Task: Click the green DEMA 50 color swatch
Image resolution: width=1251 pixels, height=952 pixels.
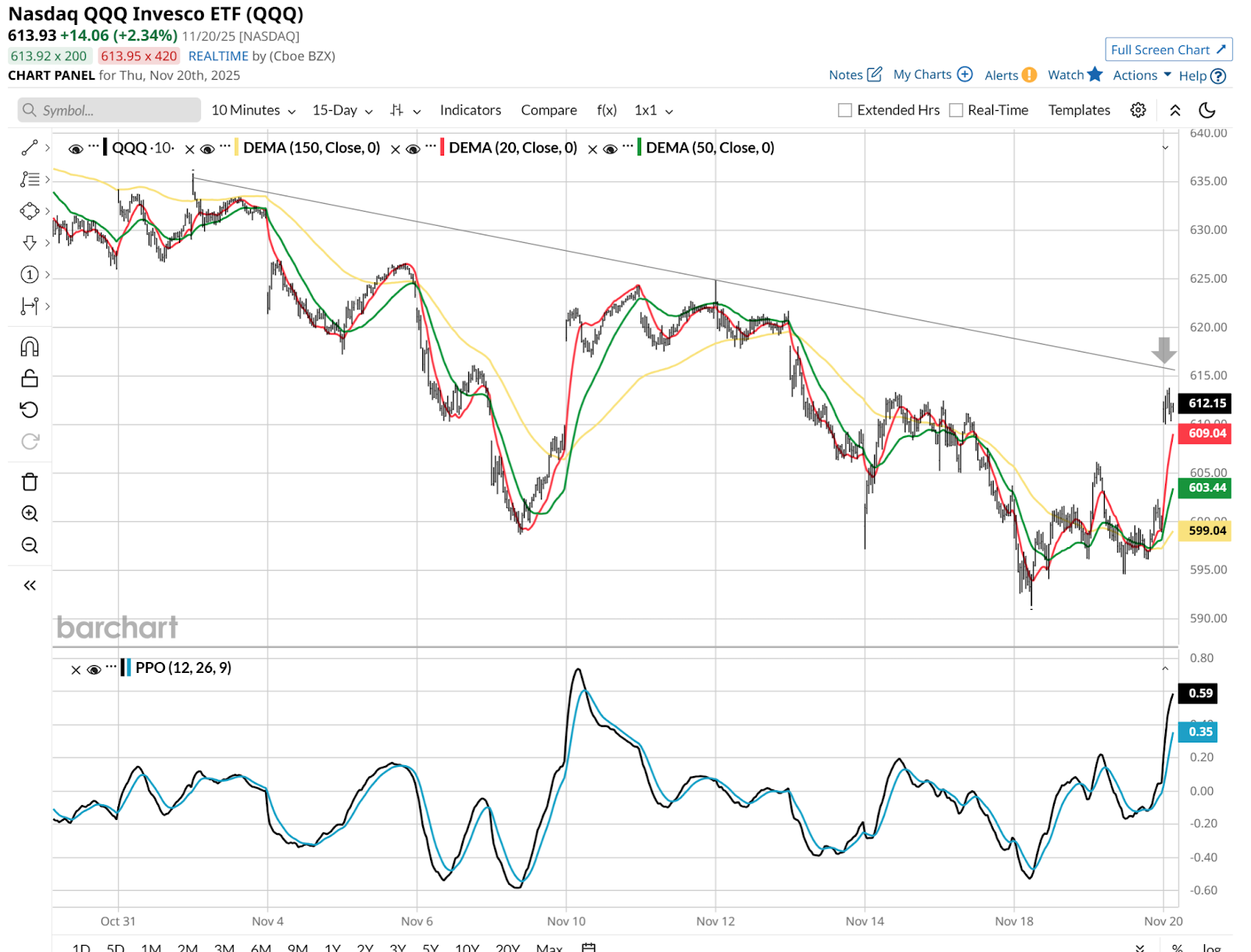Action: point(640,148)
